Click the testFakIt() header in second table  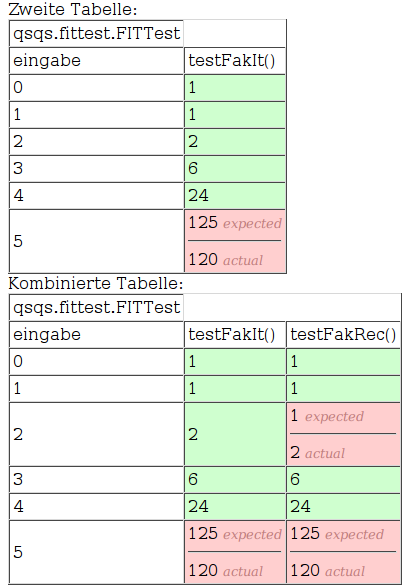click(235, 61)
